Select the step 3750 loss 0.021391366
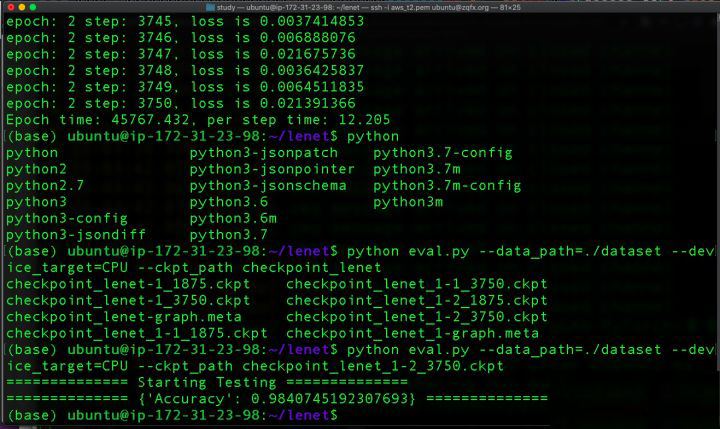The height and width of the screenshot is (429, 720). point(308,103)
